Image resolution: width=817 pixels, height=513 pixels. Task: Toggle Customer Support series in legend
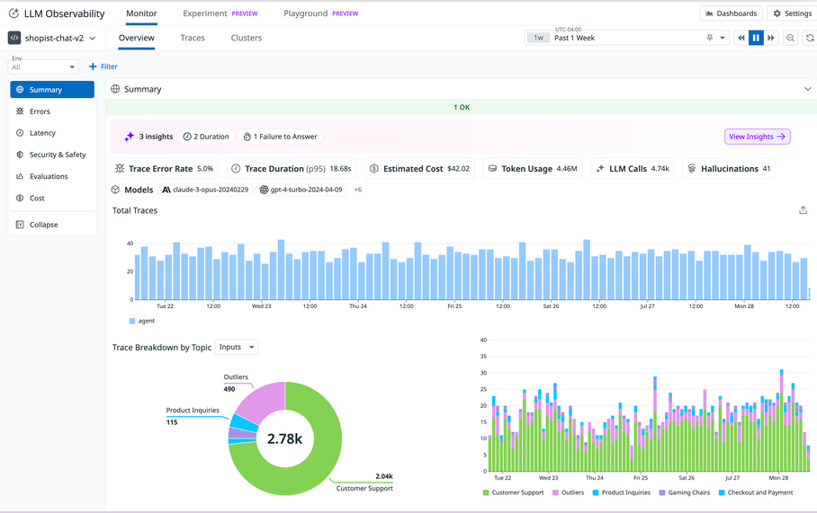515,493
